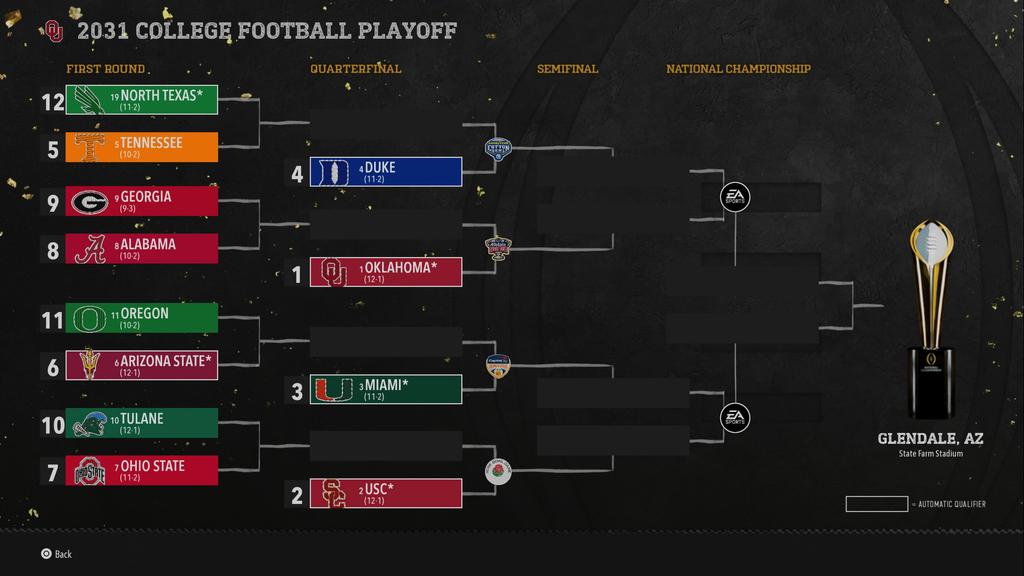Click the upper EA Sports semifinal logo

pyautogui.click(x=735, y=197)
